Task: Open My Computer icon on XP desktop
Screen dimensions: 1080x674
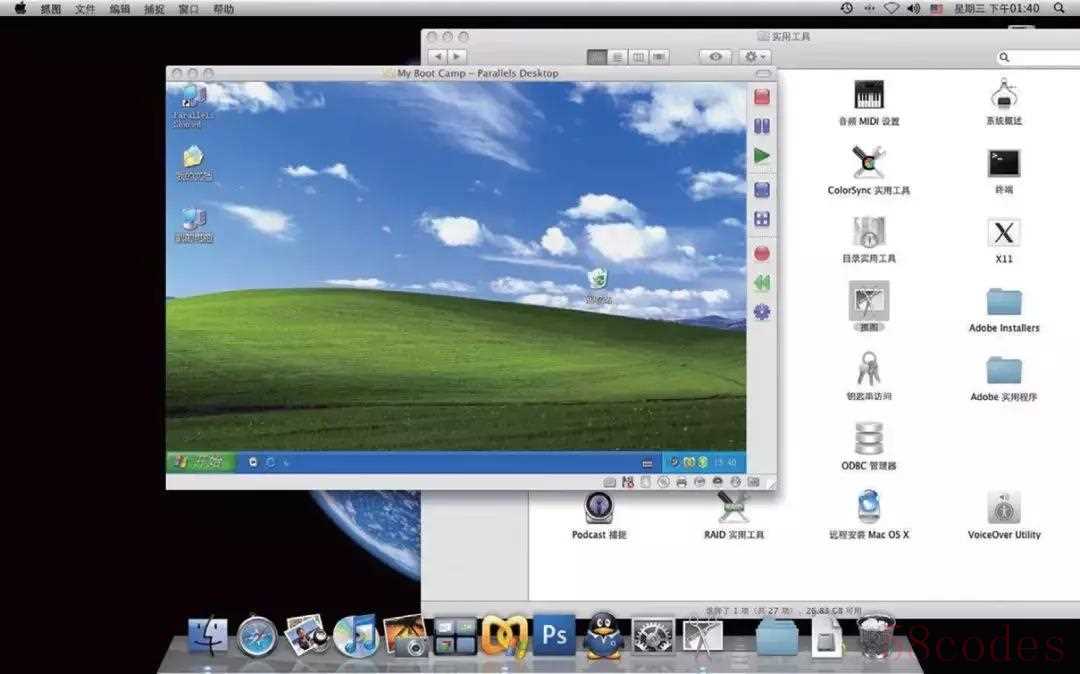Action: pyautogui.click(x=194, y=225)
